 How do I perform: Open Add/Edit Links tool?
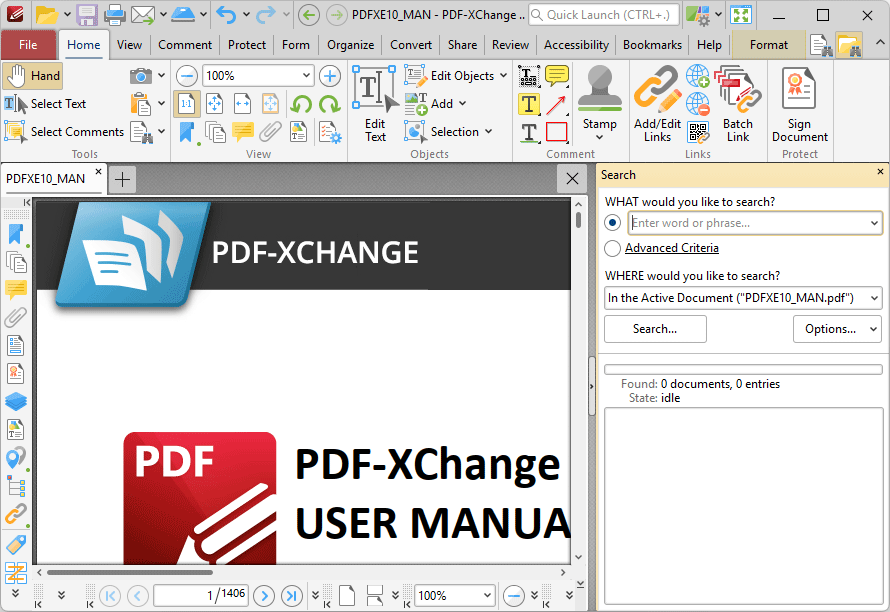coord(657,103)
